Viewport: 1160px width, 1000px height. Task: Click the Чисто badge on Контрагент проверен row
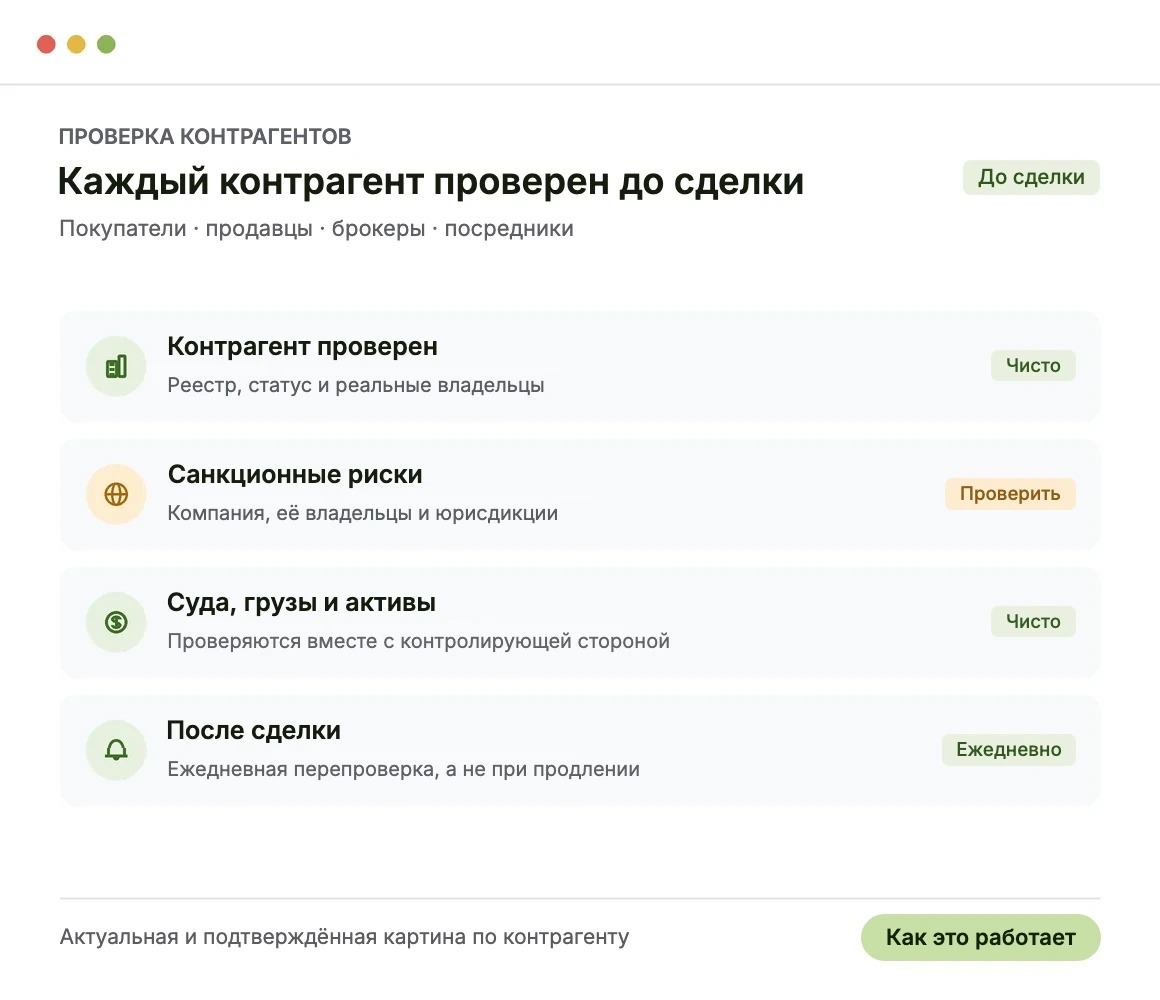1033,365
